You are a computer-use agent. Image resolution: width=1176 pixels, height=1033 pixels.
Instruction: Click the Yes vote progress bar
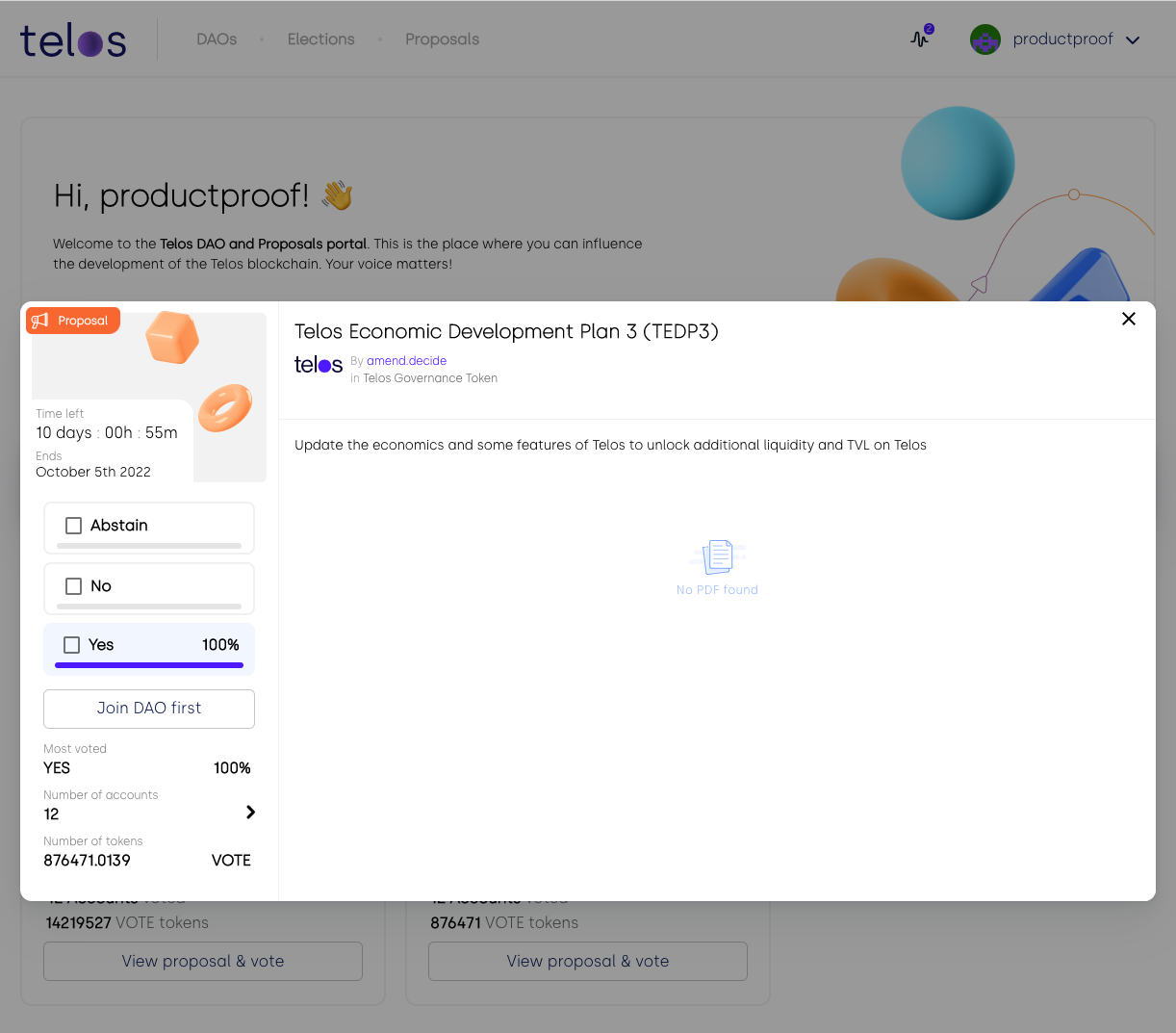[149, 664]
